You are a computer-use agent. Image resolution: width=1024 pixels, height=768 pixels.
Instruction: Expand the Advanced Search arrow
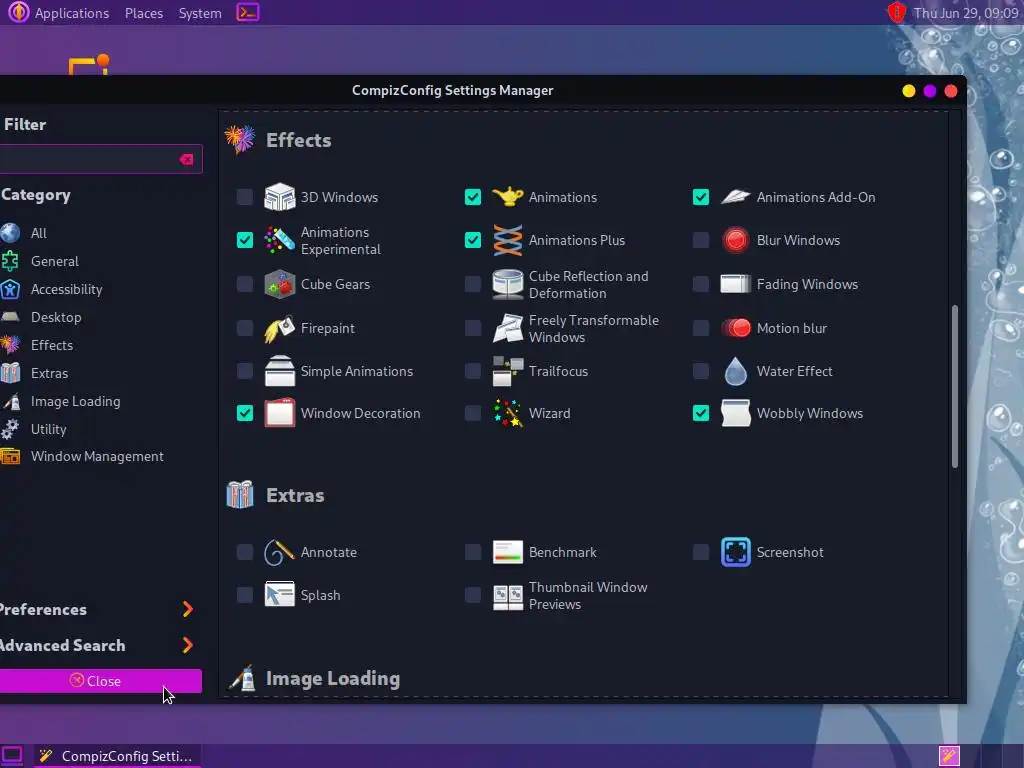pyautogui.click(x=187, y=645)
